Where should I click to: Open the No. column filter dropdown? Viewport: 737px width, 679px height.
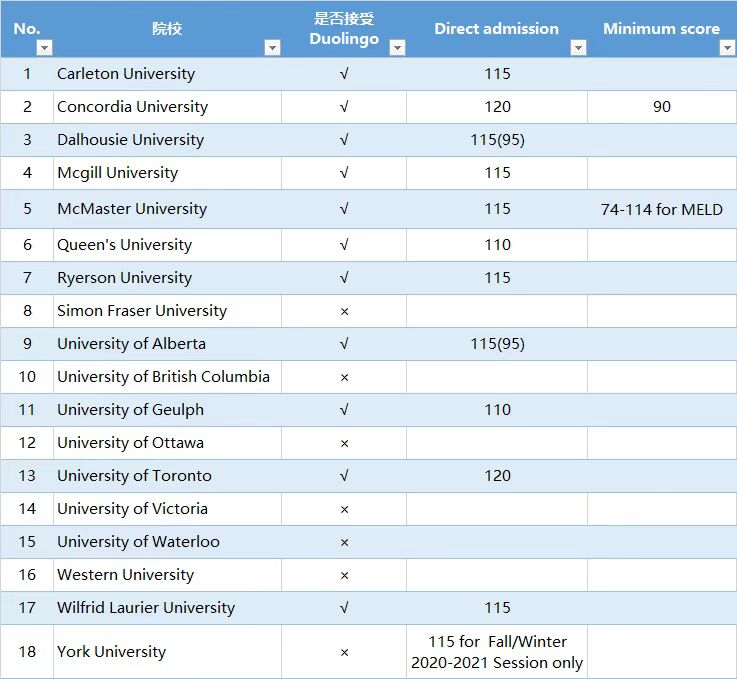pos(45,47)
